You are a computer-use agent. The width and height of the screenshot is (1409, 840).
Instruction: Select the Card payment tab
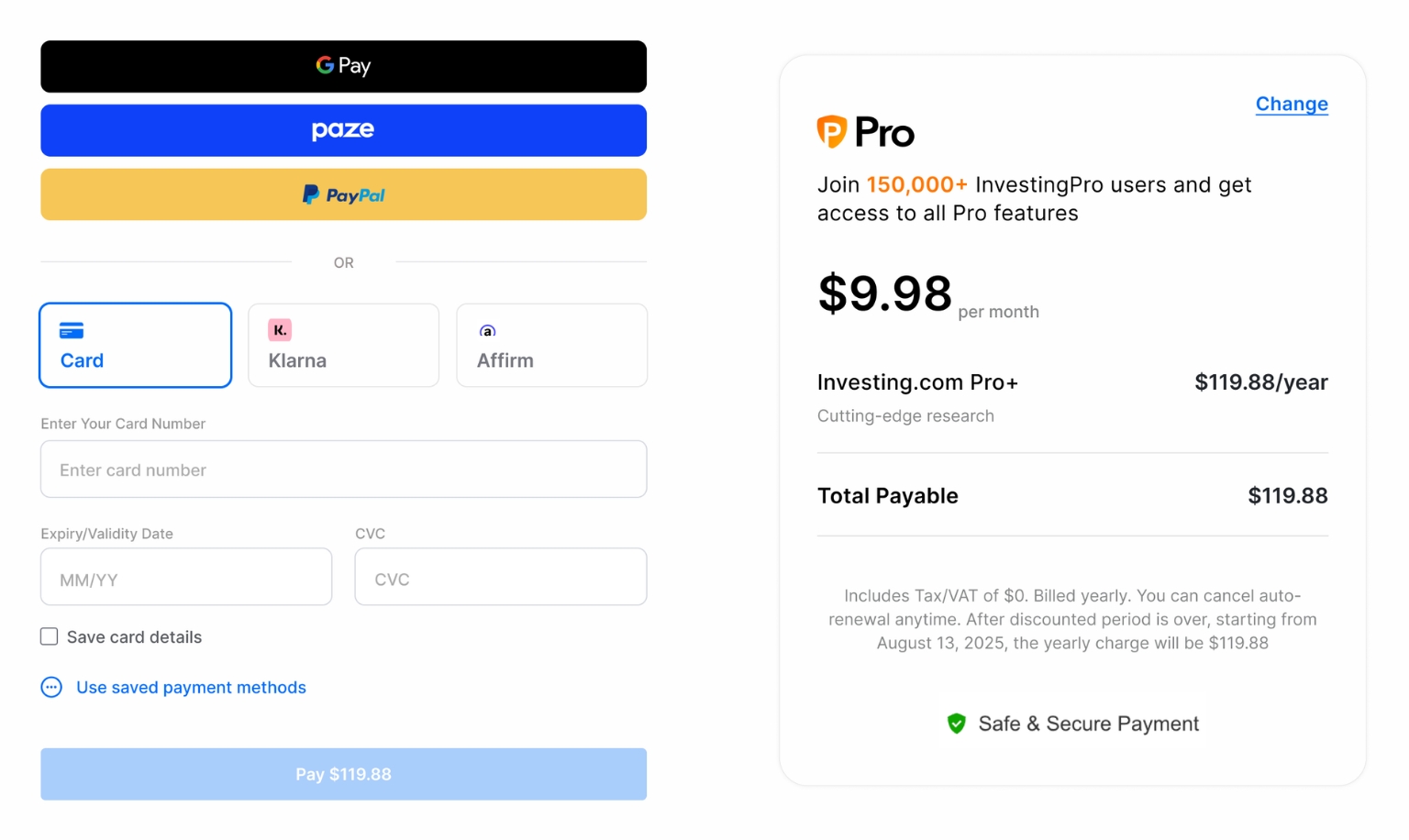(x=136, y=346)
